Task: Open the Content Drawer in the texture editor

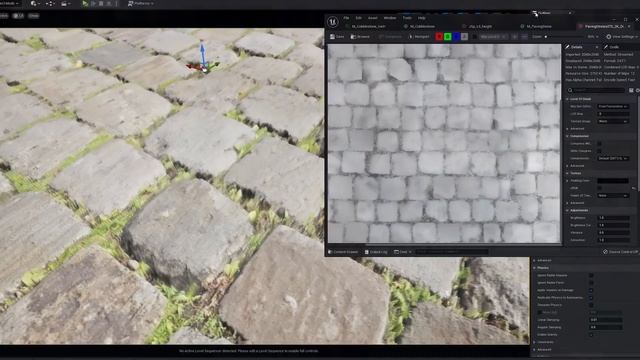Action: click(x=343, y=252)
